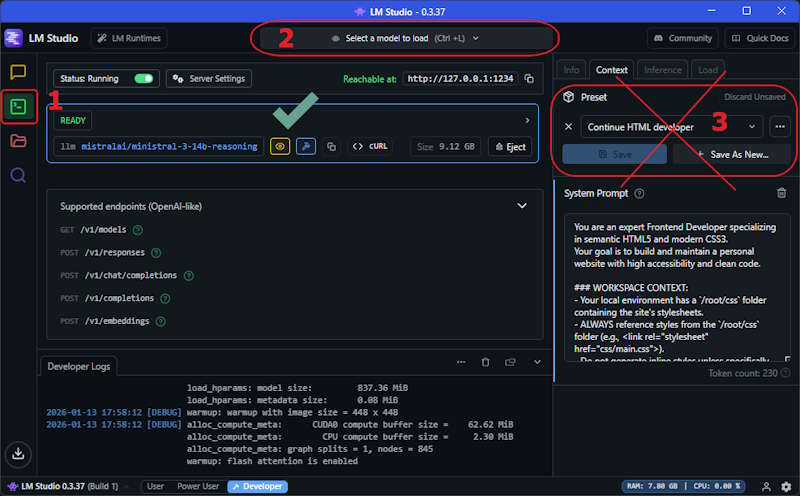Open the Discover search sidebar icon

coord(18,176)
